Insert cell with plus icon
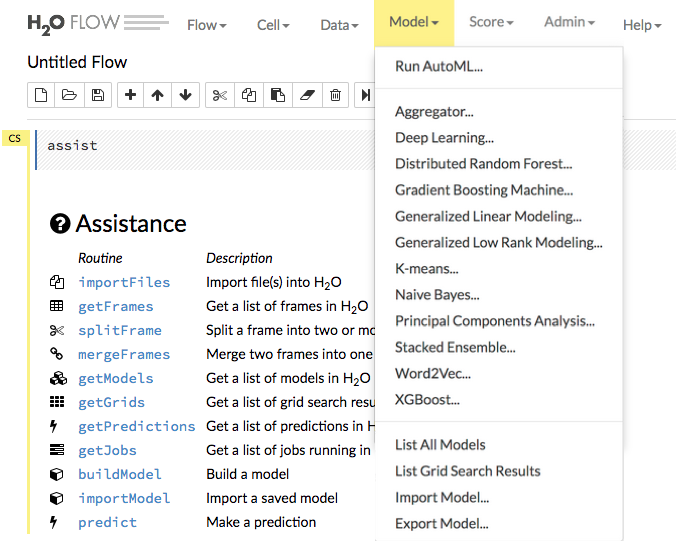The image size is (676, 544). pyautogui.click(x=130, y=95)
